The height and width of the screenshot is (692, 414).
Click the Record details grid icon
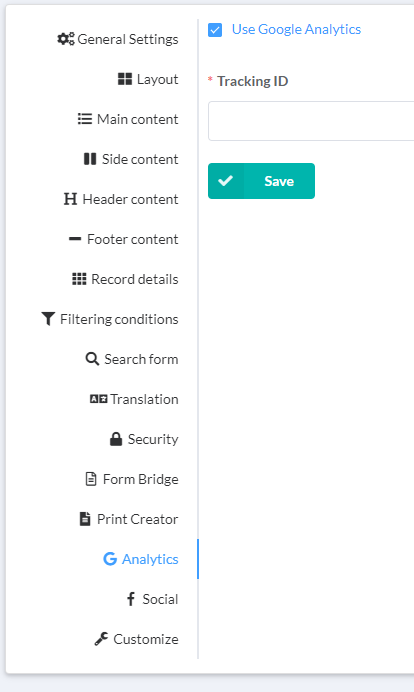click(79, 279)
